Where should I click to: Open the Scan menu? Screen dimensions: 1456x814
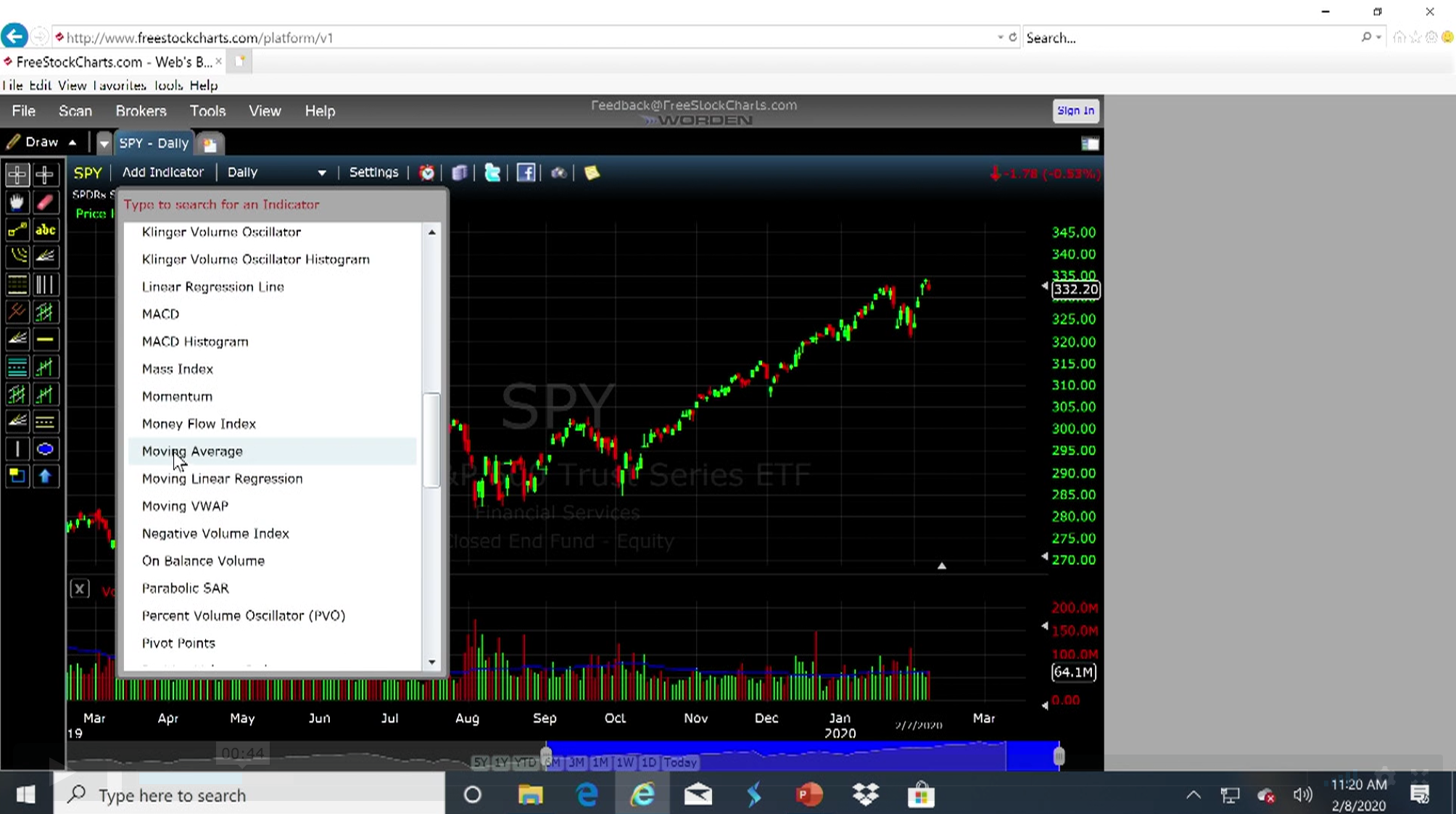pyautogui.click(x=75, y=111)
